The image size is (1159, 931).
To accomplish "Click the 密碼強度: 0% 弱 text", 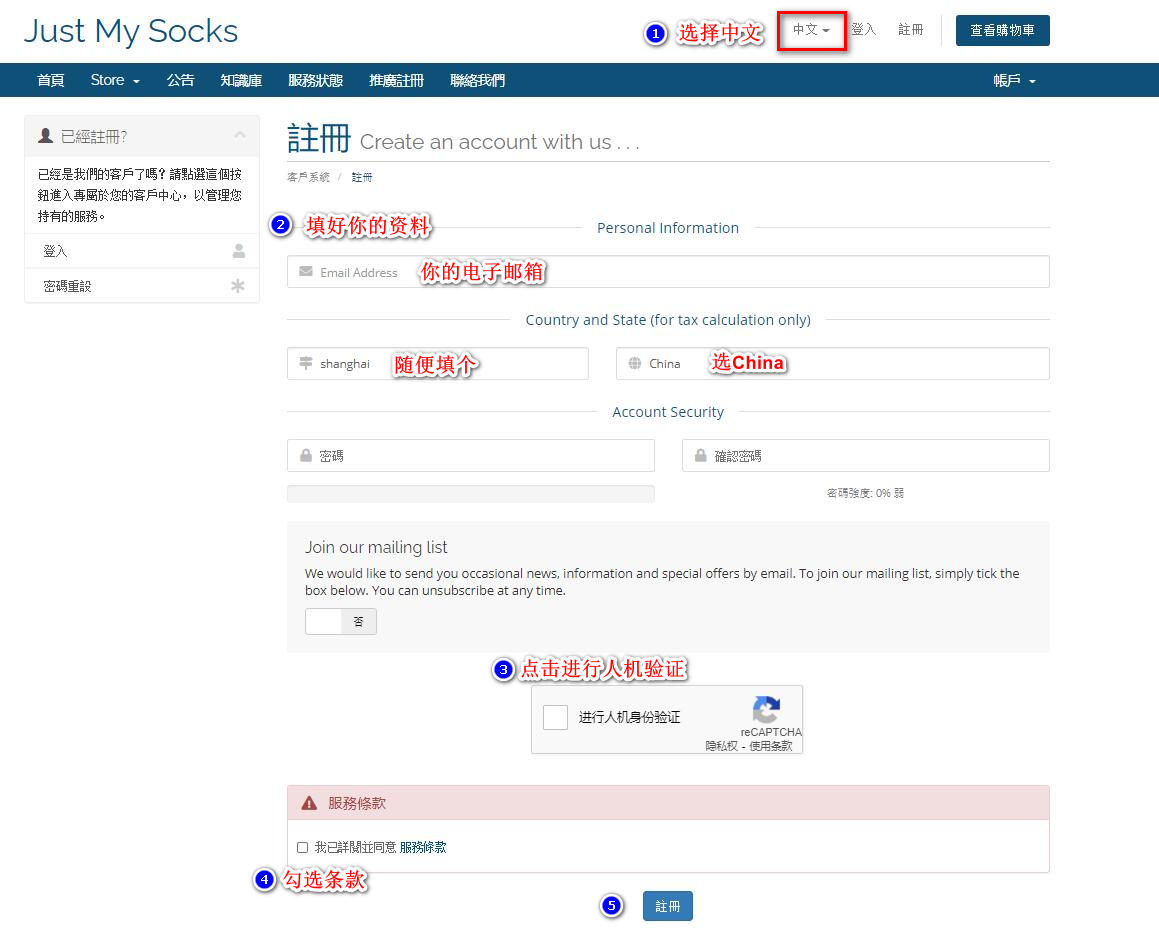I will pyautogui.click(x=865, y=493).
